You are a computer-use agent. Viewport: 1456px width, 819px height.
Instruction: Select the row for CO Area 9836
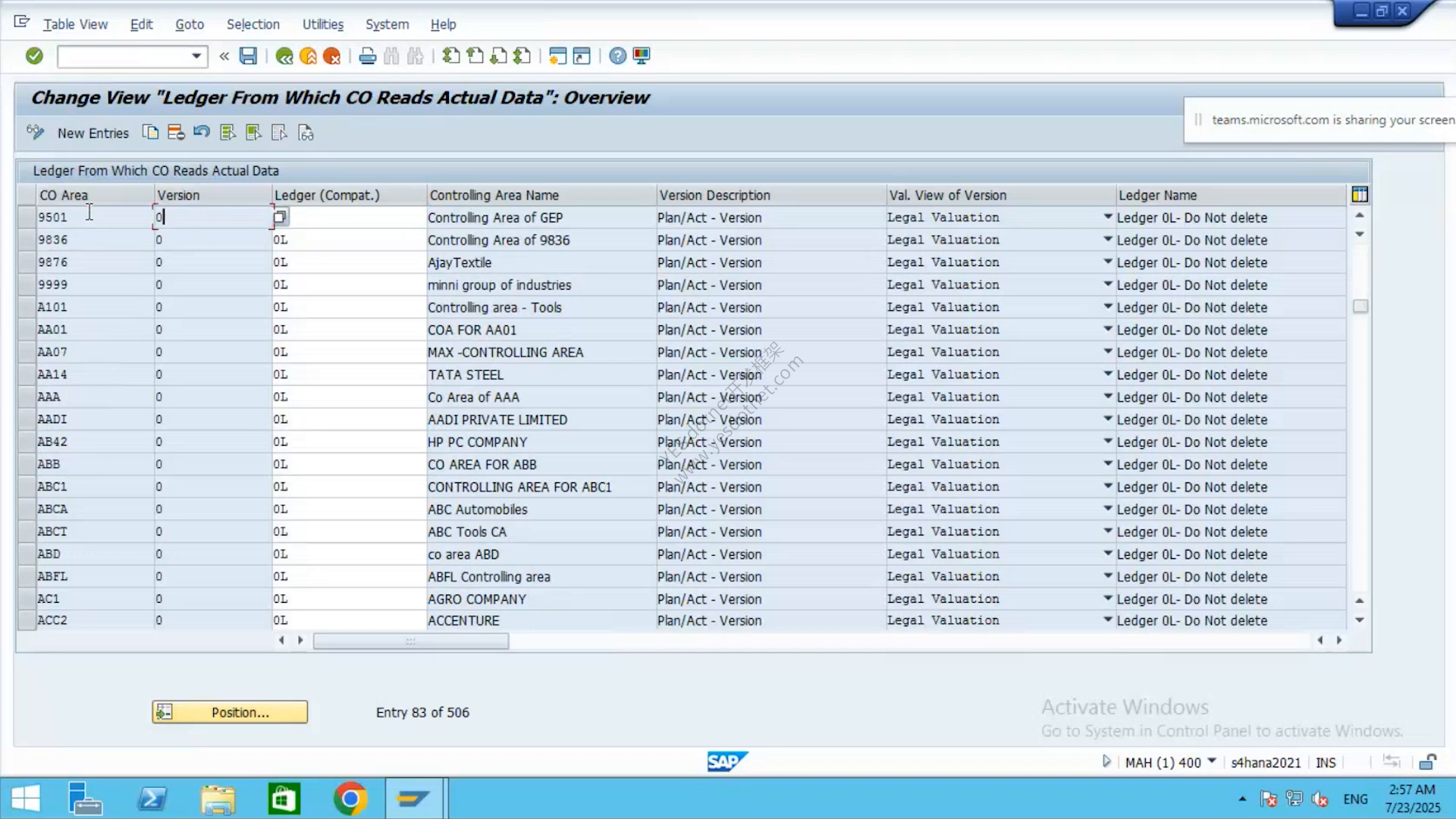pyautogui.click(x=27, y=240)
